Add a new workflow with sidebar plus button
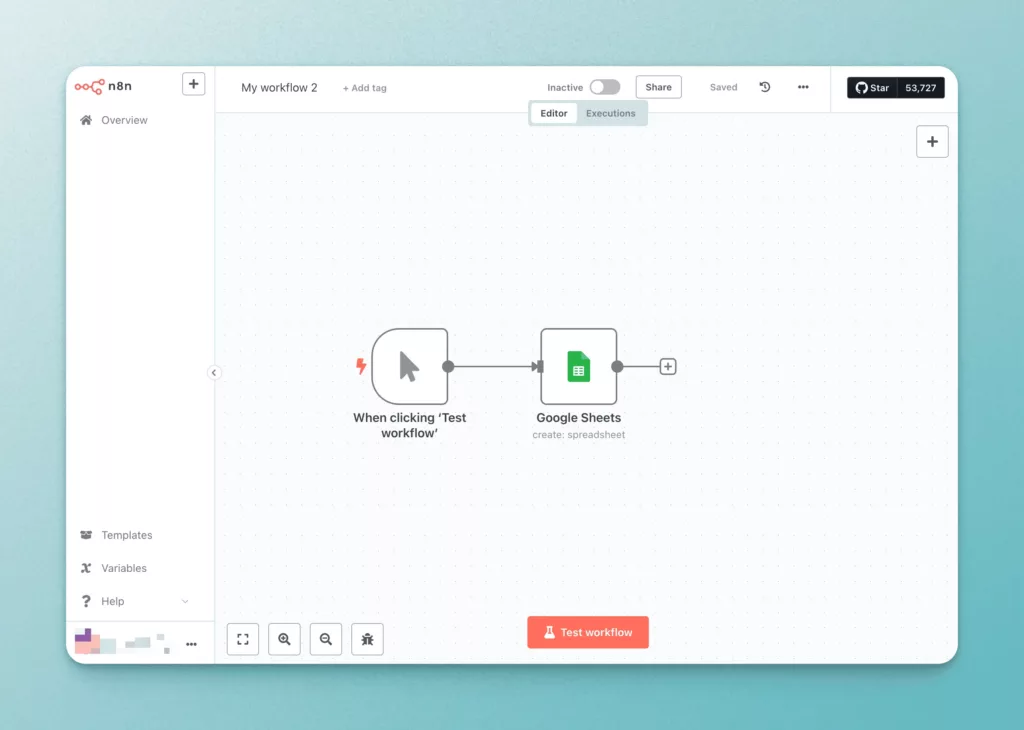Viewport: 1024px width, 730px height. pos(193,84)
